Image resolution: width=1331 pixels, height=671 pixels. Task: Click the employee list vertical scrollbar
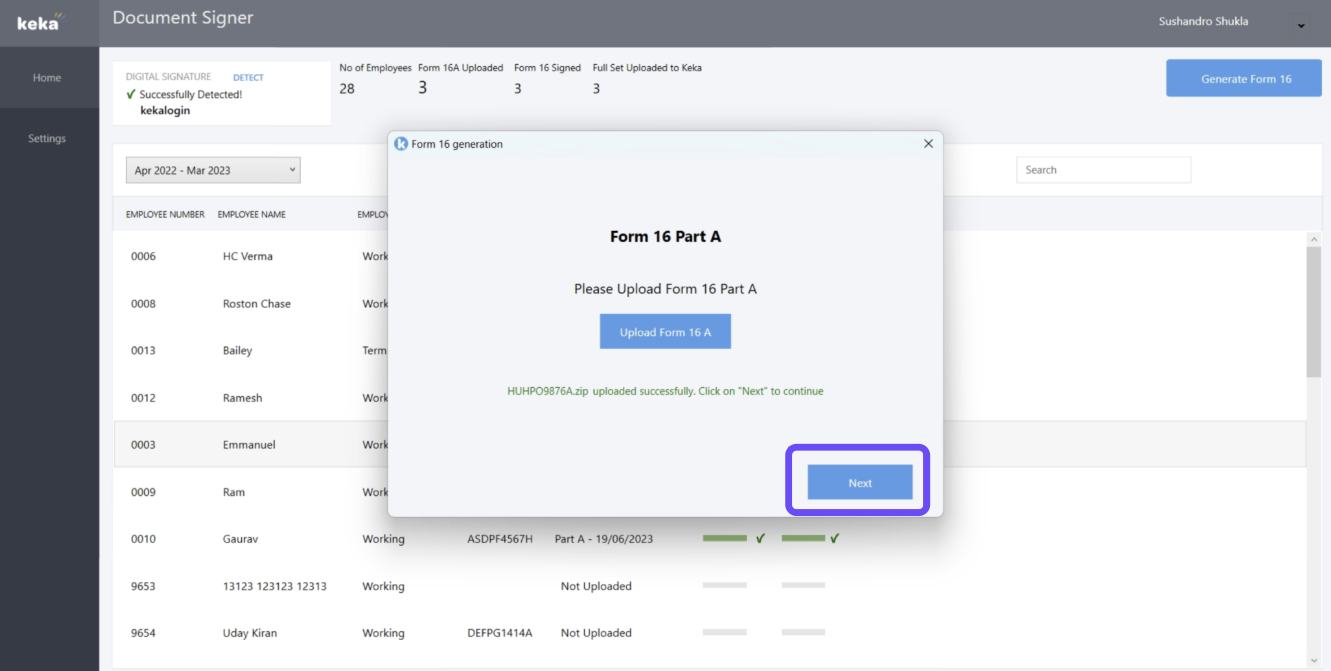click(x=1313, y=310)
